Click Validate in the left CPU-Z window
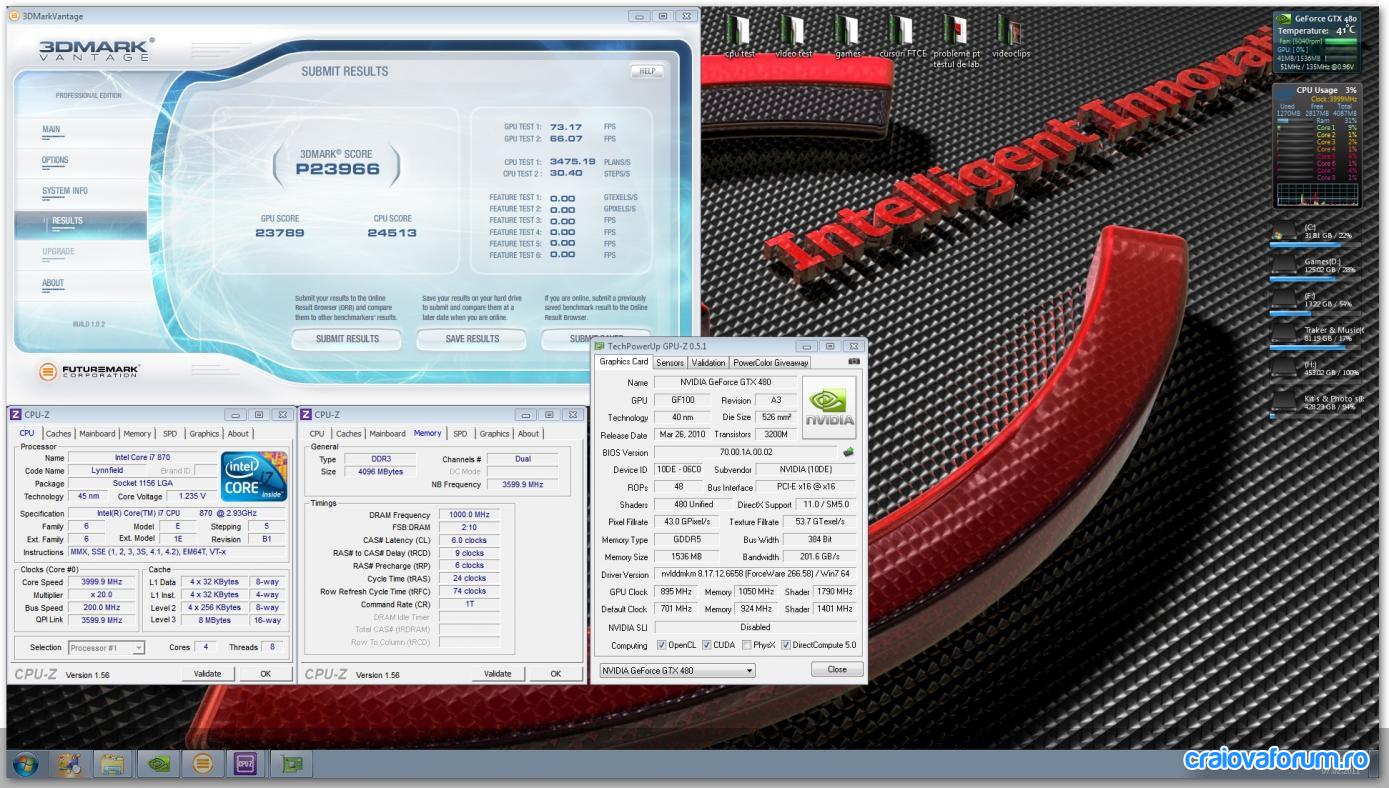Image resolution: width=1389 pixels, height=788 pixels. [x=208, y=674]
